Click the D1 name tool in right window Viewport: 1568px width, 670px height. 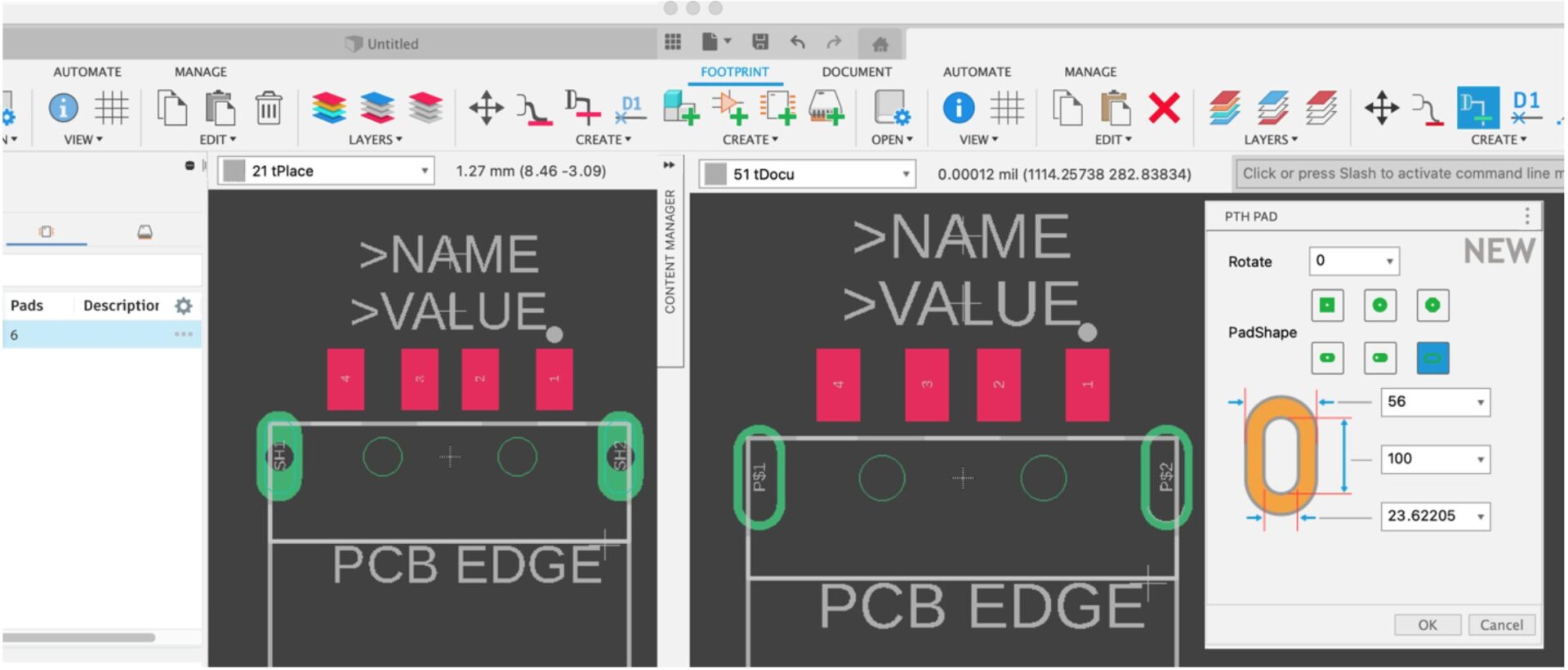point(1526,109)
